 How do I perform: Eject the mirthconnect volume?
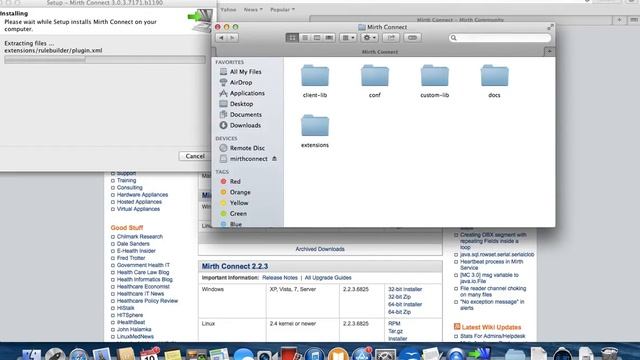[x=274, y=159]
